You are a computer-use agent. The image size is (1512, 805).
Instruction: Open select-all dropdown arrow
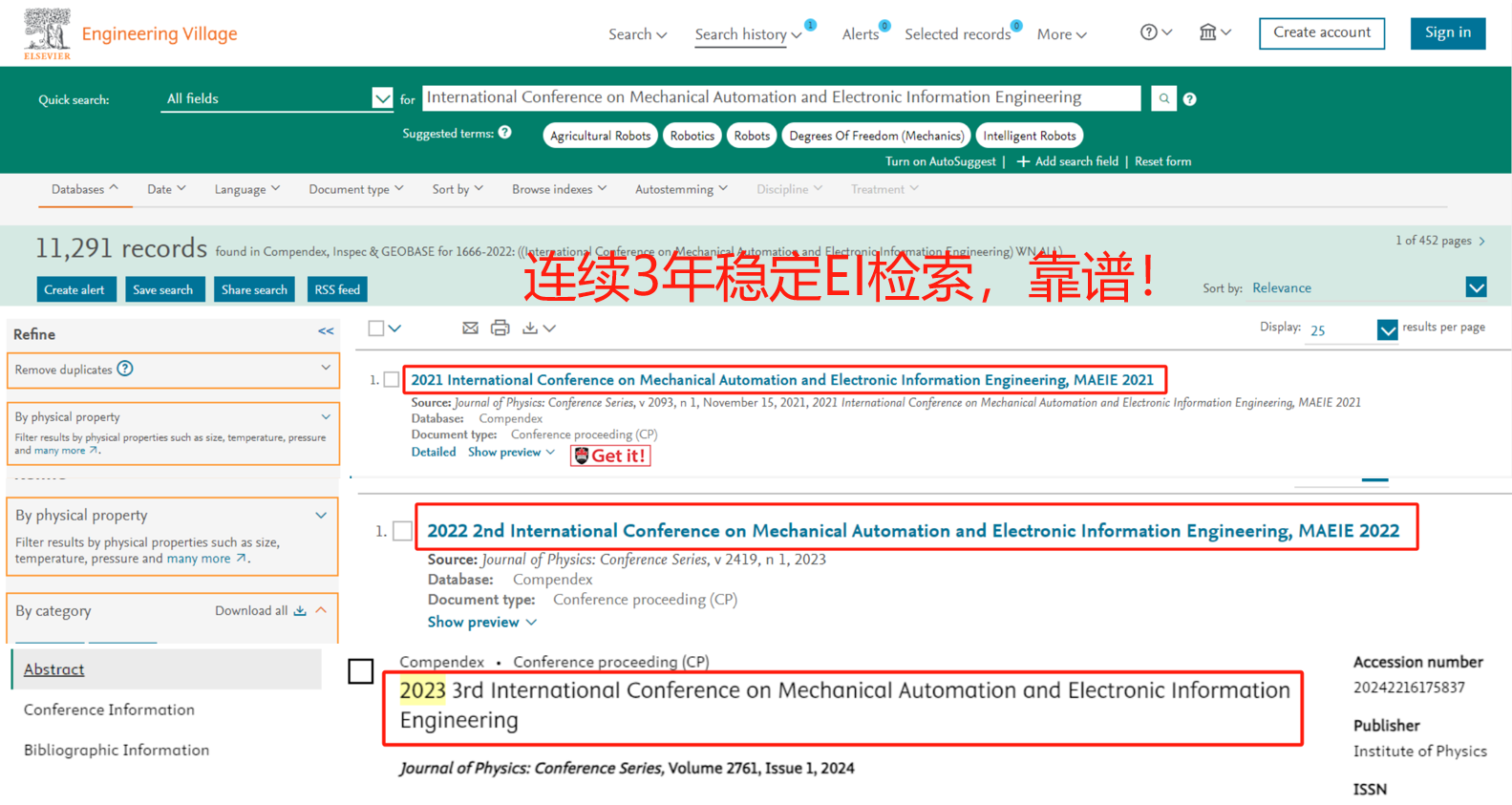click(394, 328)
